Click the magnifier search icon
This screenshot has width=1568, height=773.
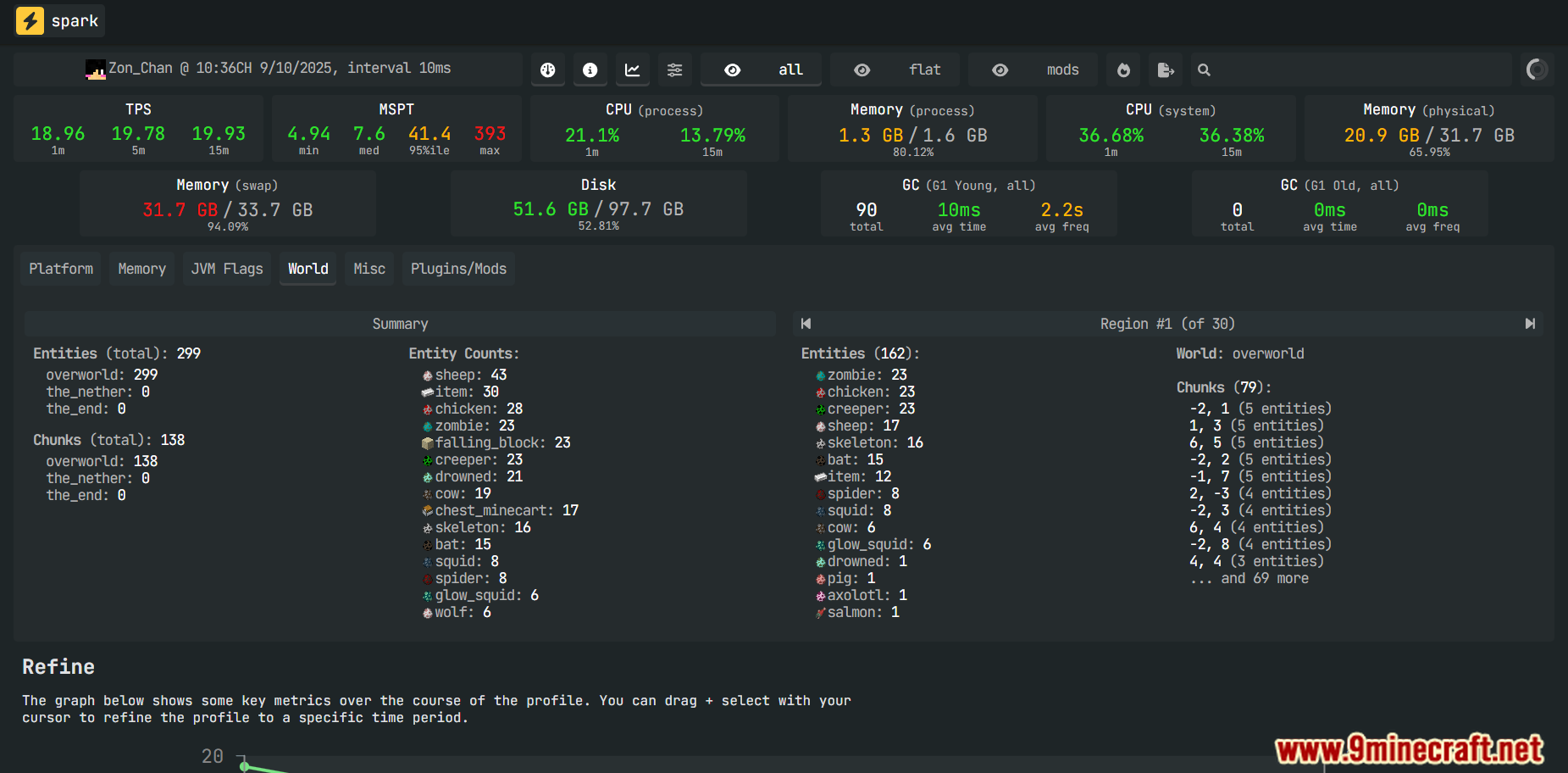click(1204, 70)
